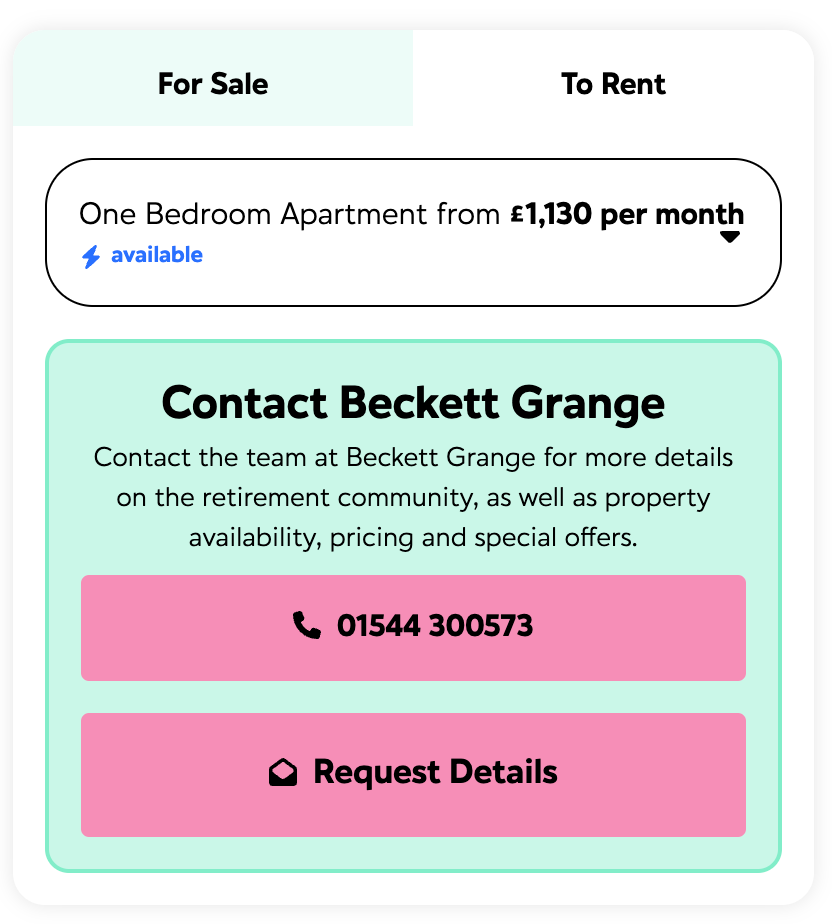The image size is (832, 924).
Task: Click the £1,130 price amount
Action: click(x=551, y=214)
